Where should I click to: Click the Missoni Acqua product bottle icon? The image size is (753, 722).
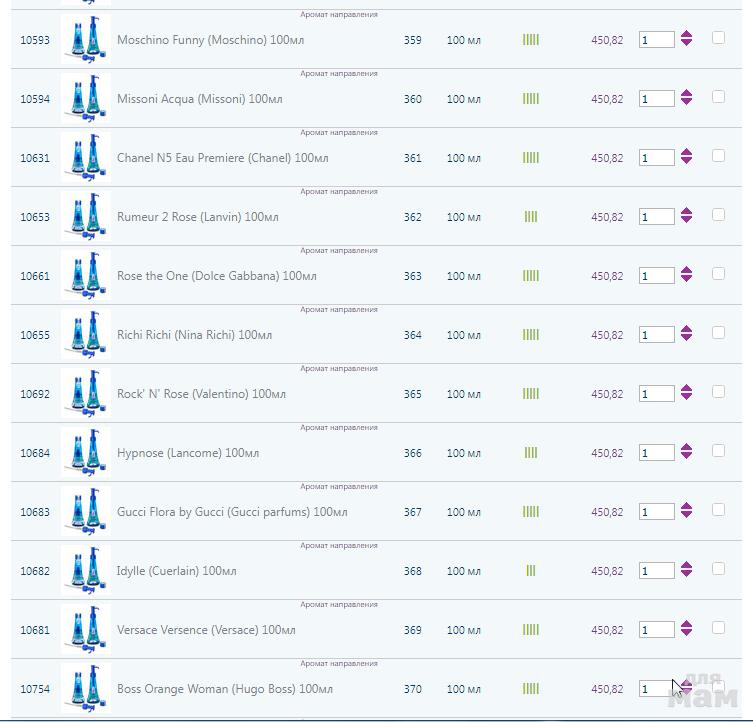click(x=84, y=99)
